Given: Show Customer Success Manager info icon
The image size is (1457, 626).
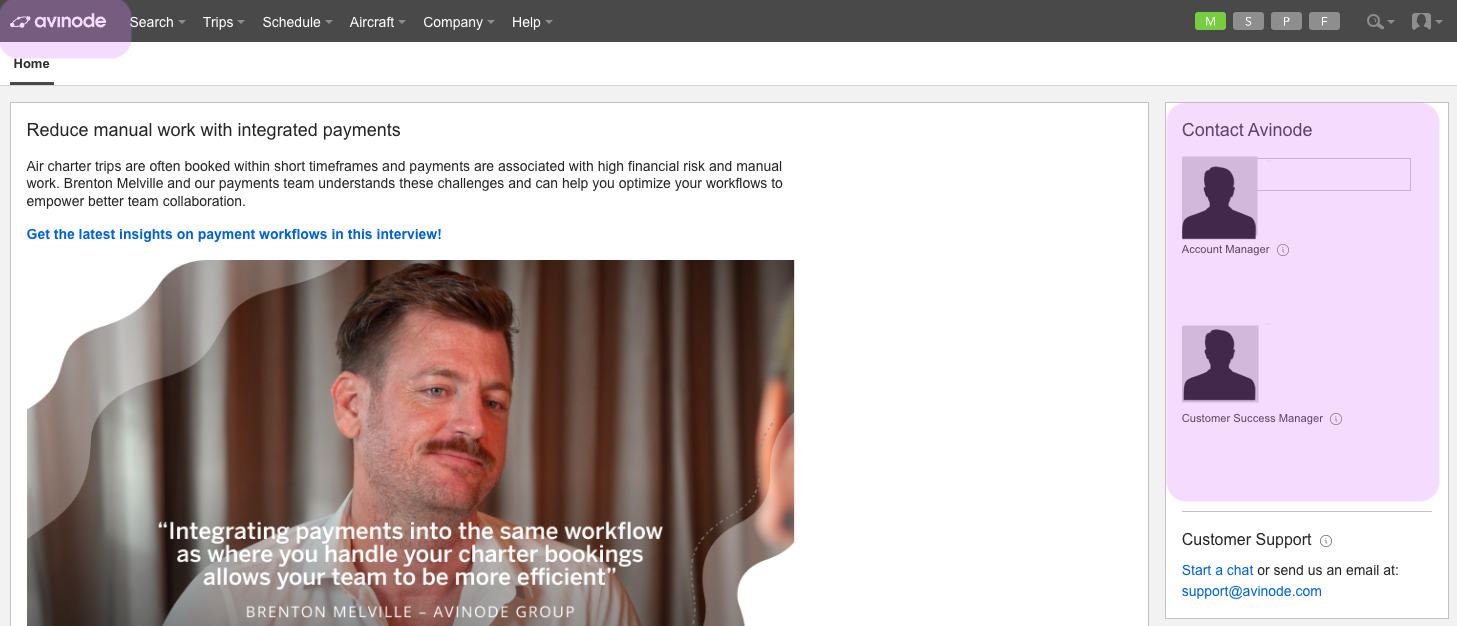Looking at the screenshot, I should tap(1336, 419).
